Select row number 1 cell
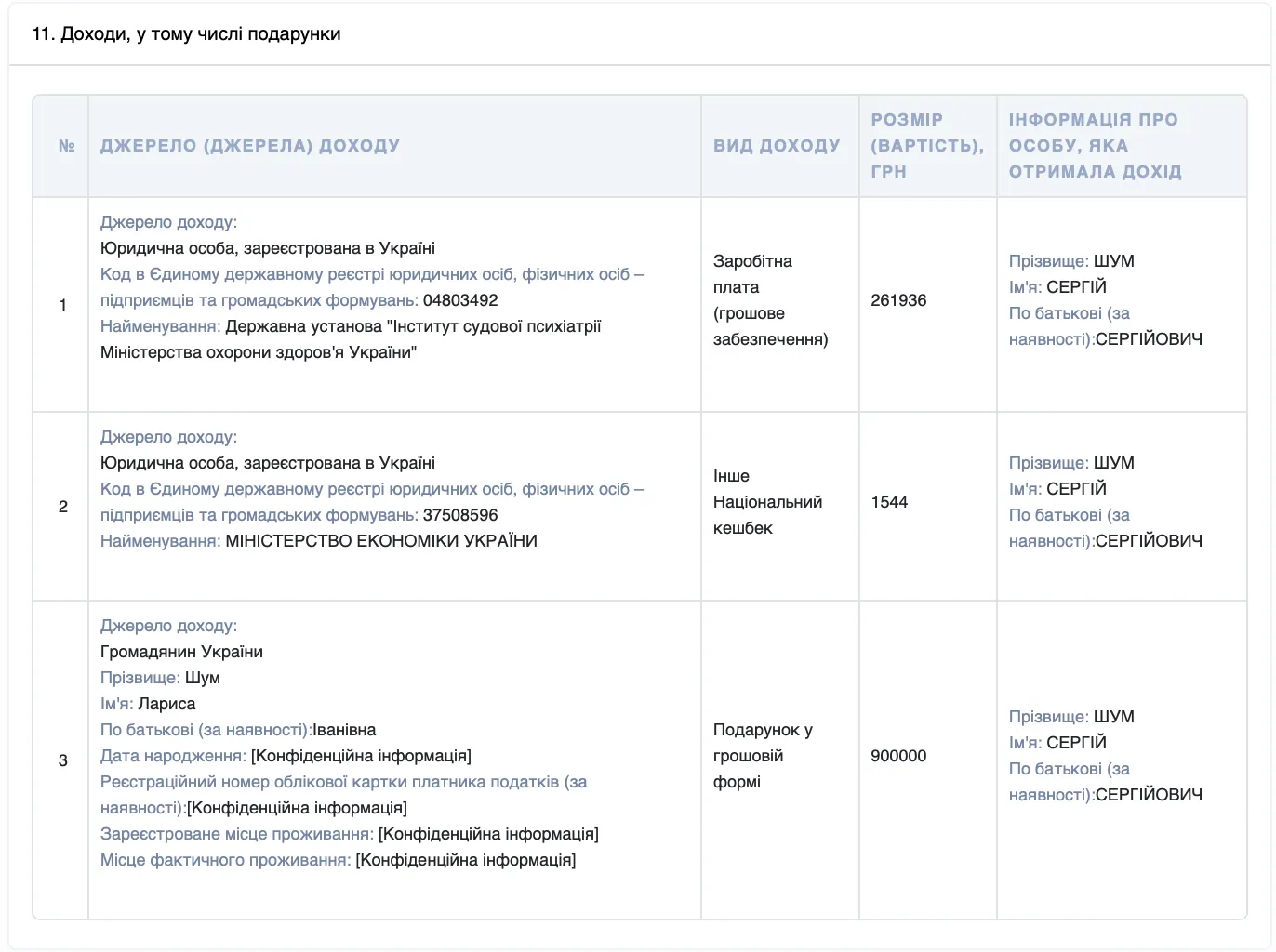Screen dimensions: 1276x952 pos(62,305)
